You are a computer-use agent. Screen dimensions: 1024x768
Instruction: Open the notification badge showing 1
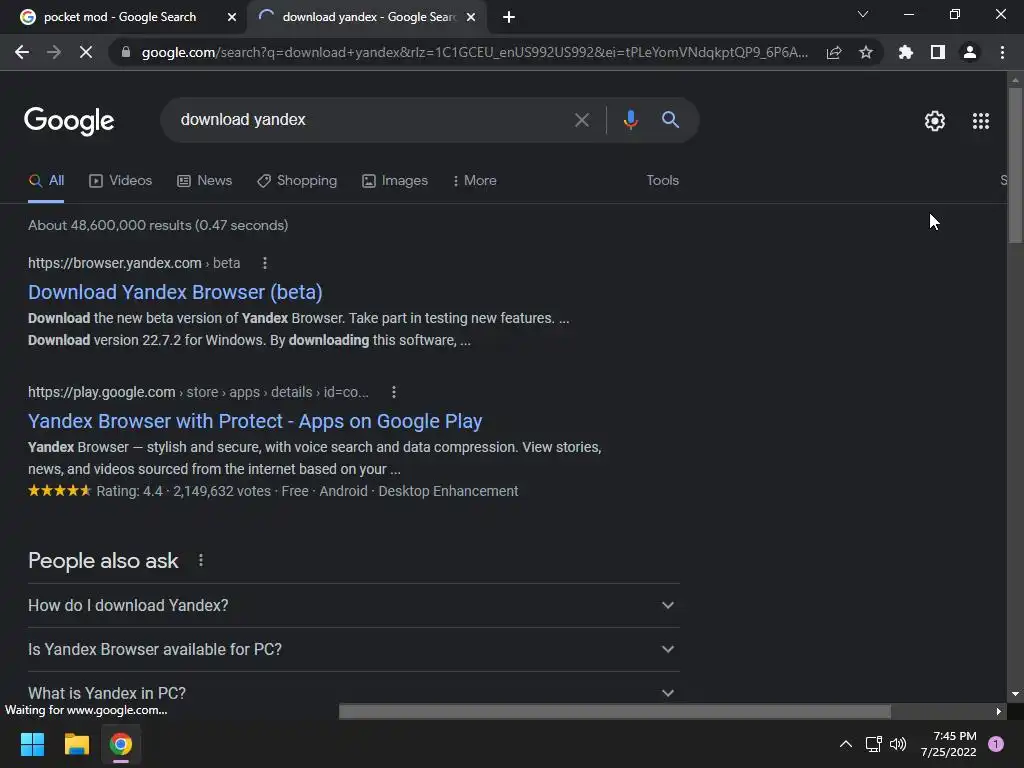[996, 744]
